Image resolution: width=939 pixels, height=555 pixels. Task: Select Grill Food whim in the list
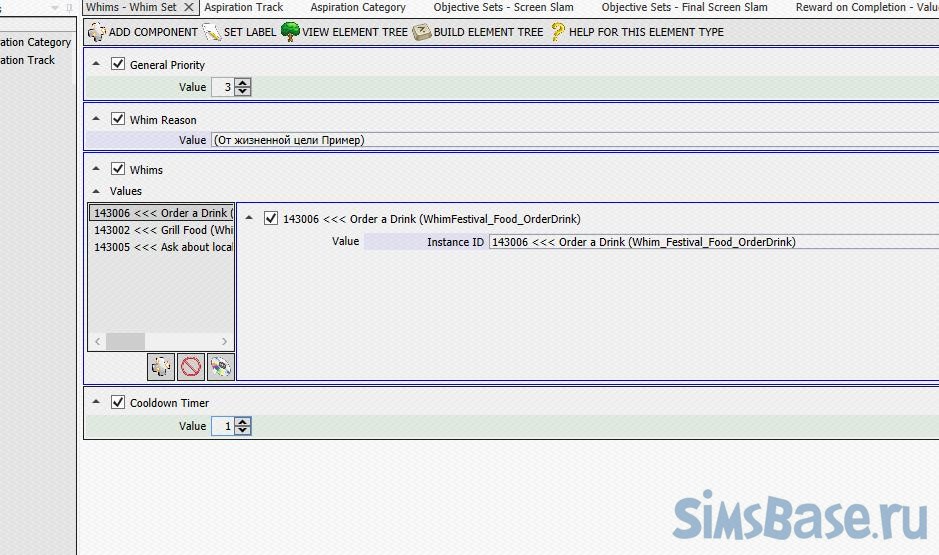[163, 230]
